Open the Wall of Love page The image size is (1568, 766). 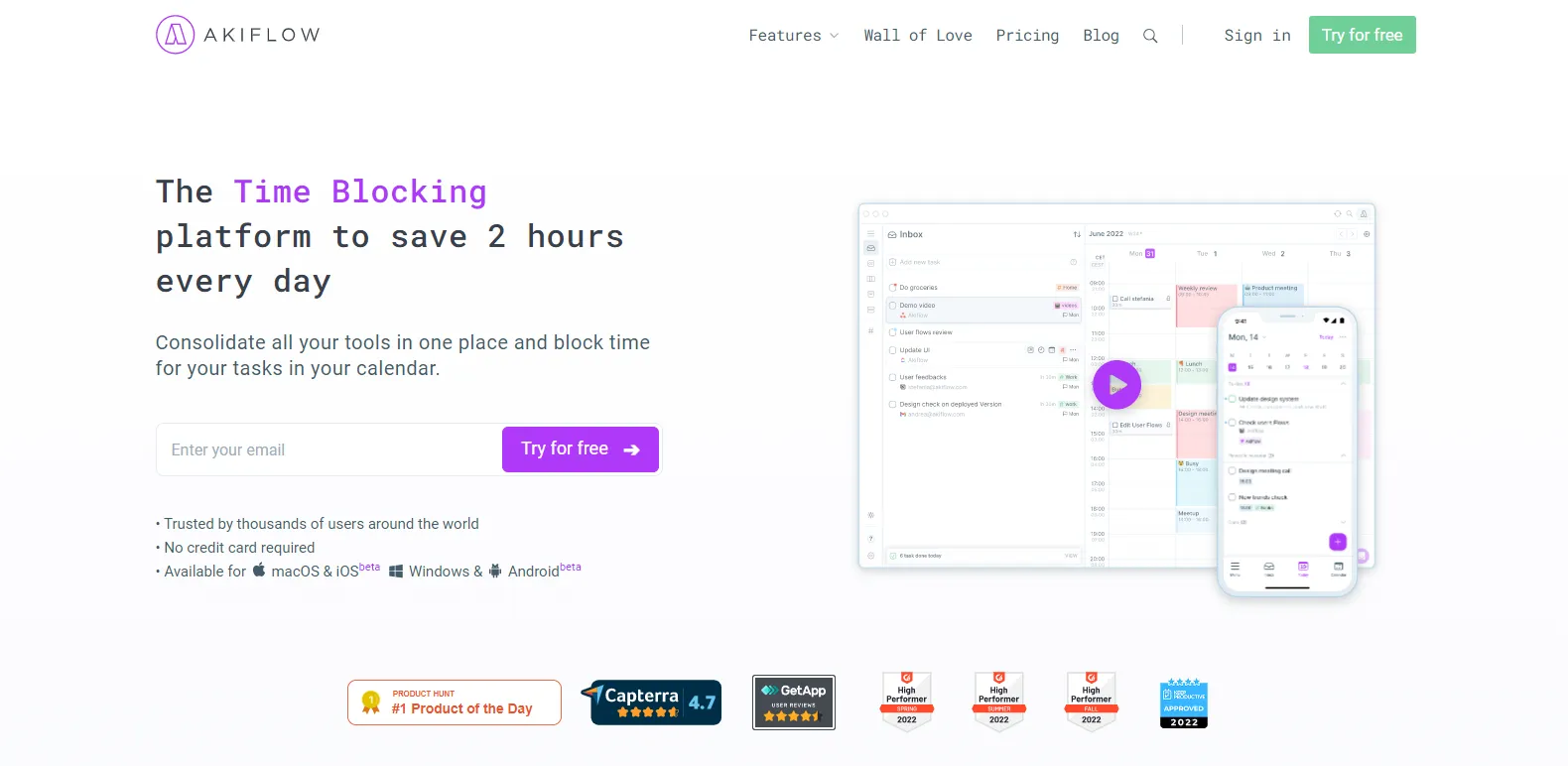pyautogui.click(x=918, y=36)
